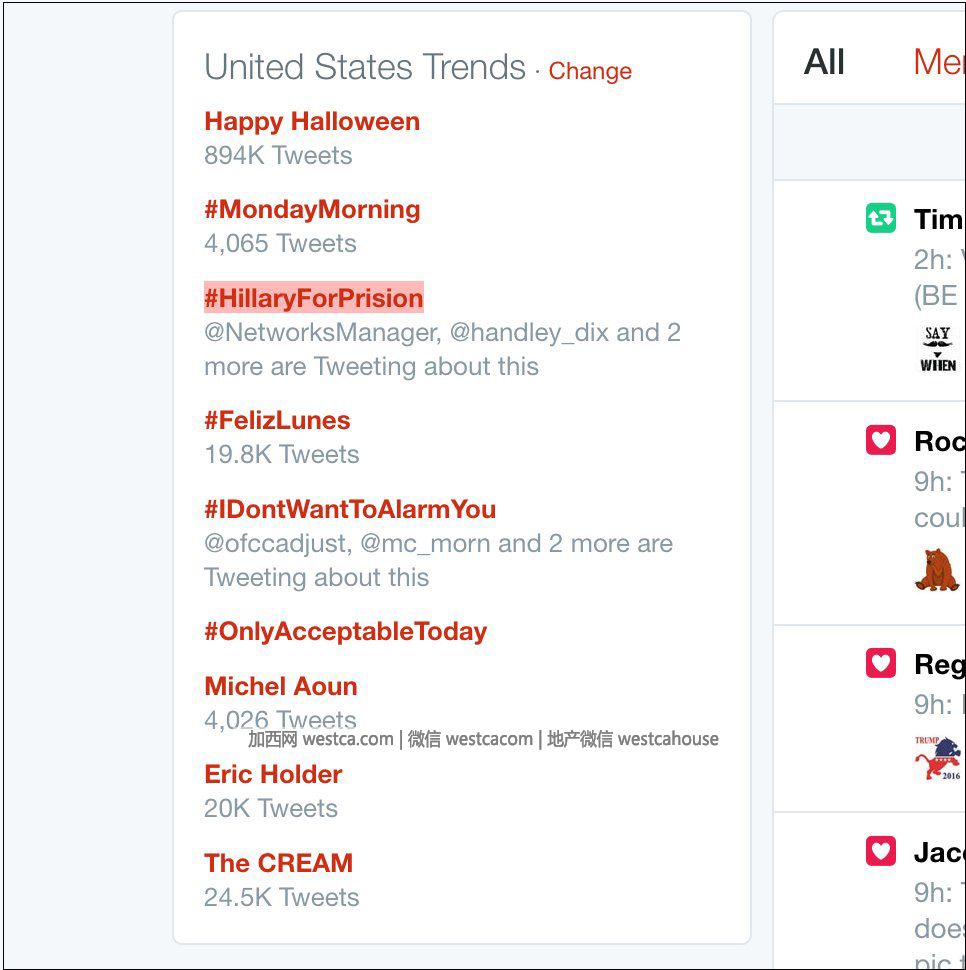This screenshot has height=970, width=966.
Task: Click Change next to United States Trends
Action: (x=590, y=72)
